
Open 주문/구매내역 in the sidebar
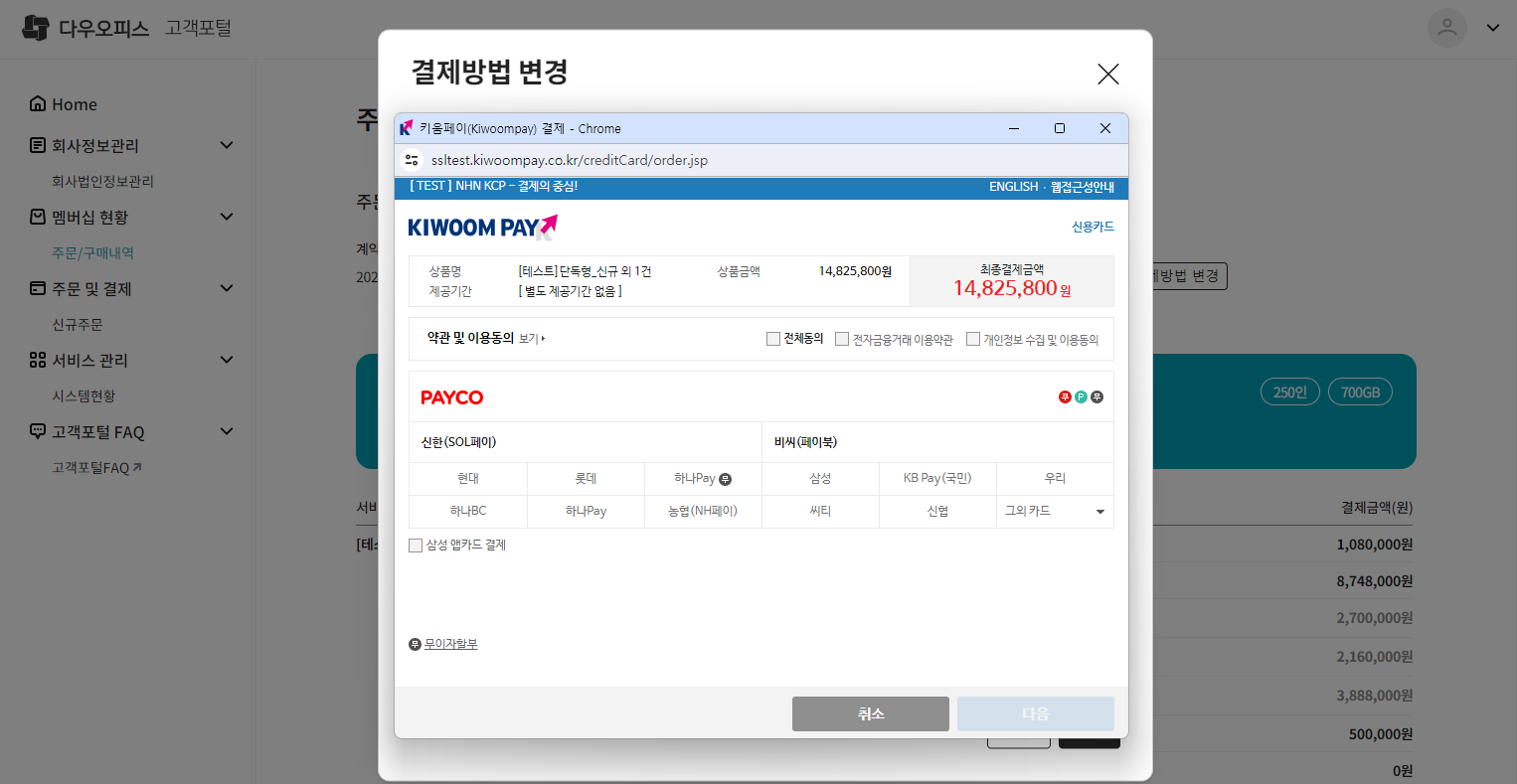[92, 253]
